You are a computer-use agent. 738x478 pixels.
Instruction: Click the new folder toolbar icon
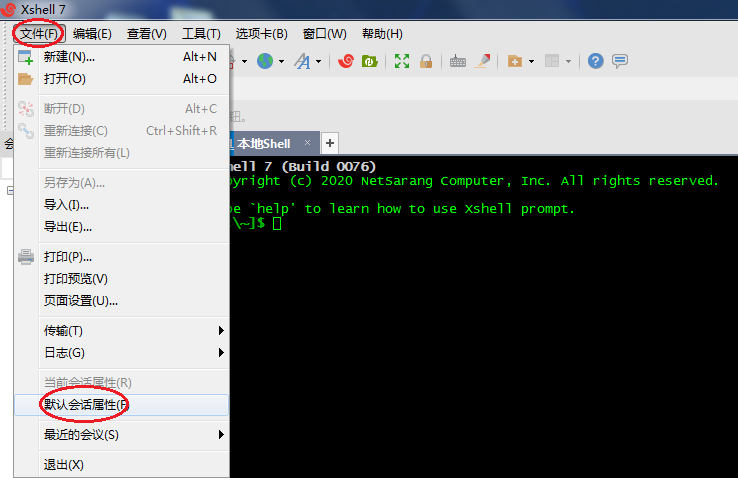pos(514,61)
